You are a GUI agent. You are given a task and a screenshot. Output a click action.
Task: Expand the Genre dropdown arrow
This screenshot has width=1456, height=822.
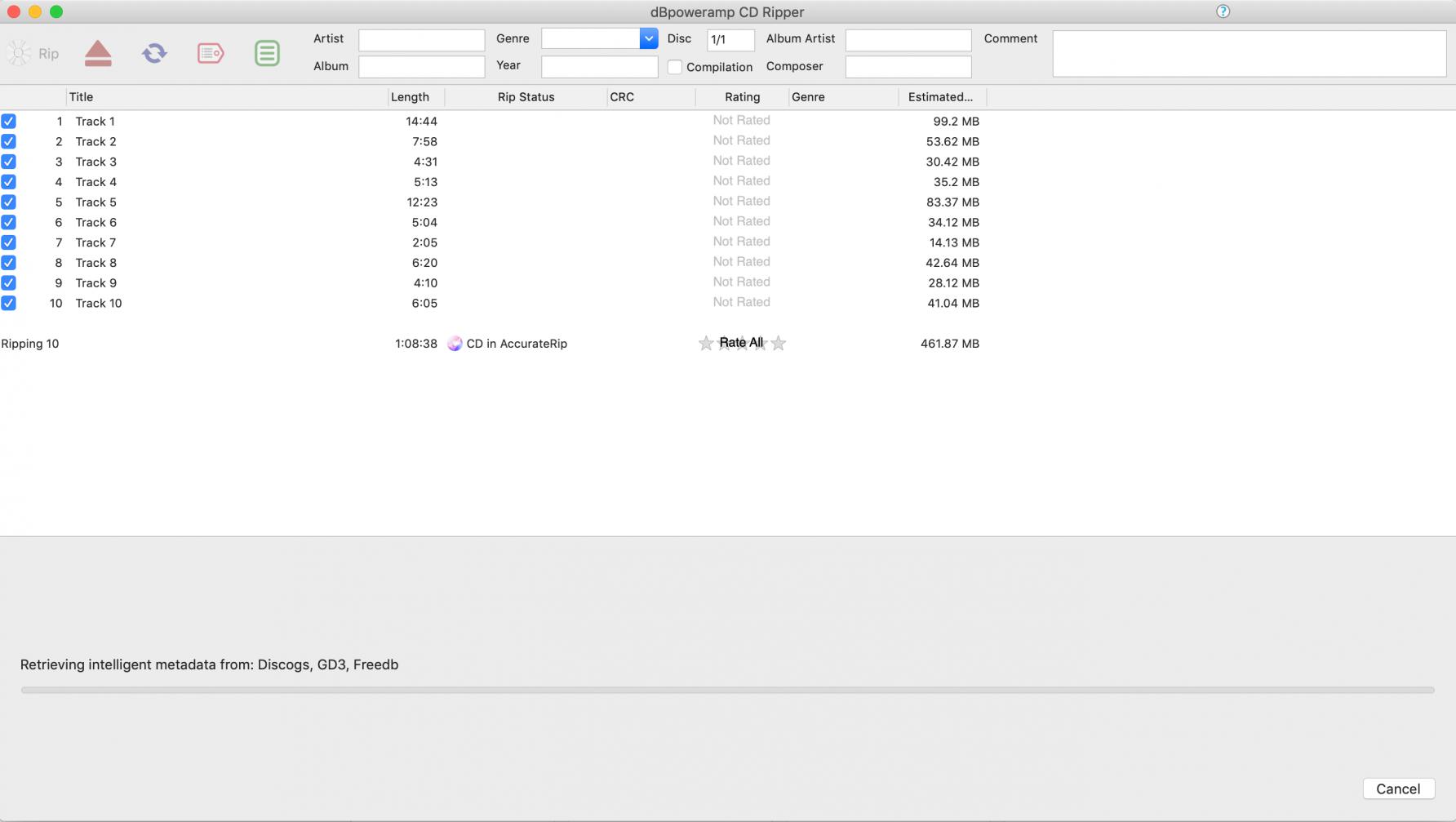coord(648,38)
